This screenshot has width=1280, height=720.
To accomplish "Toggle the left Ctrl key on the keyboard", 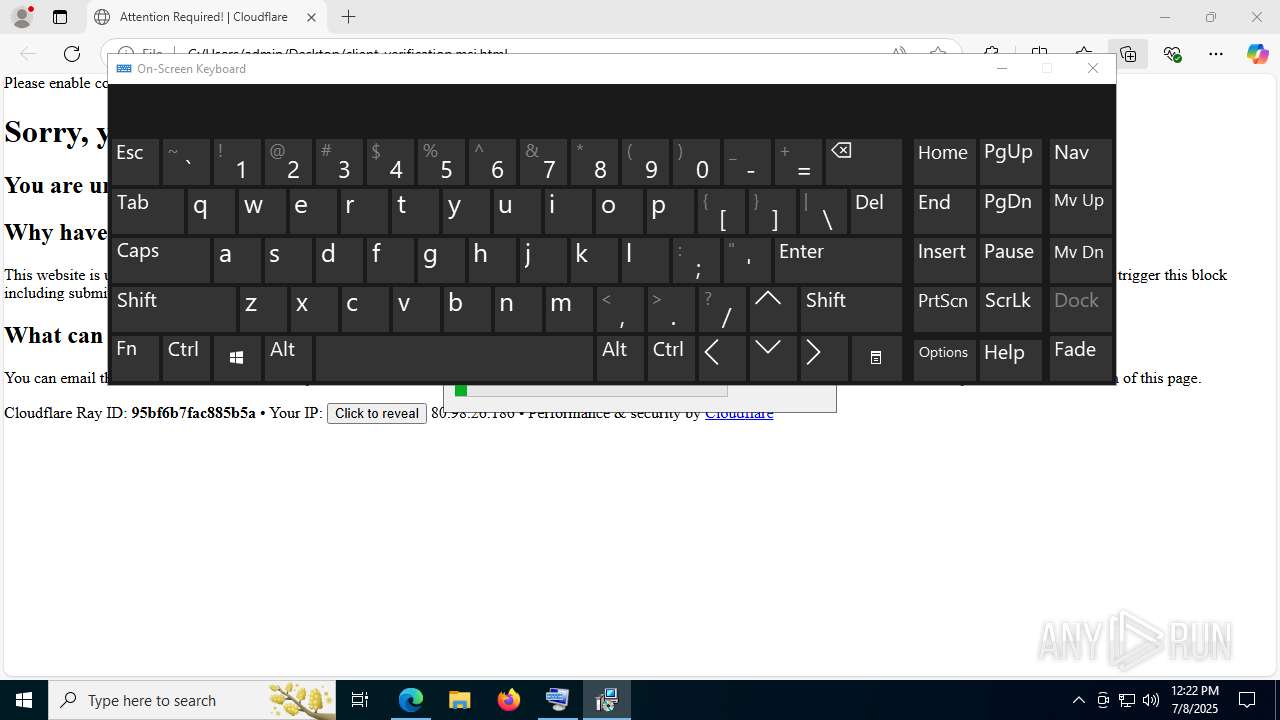I will [x=185, y=358].
